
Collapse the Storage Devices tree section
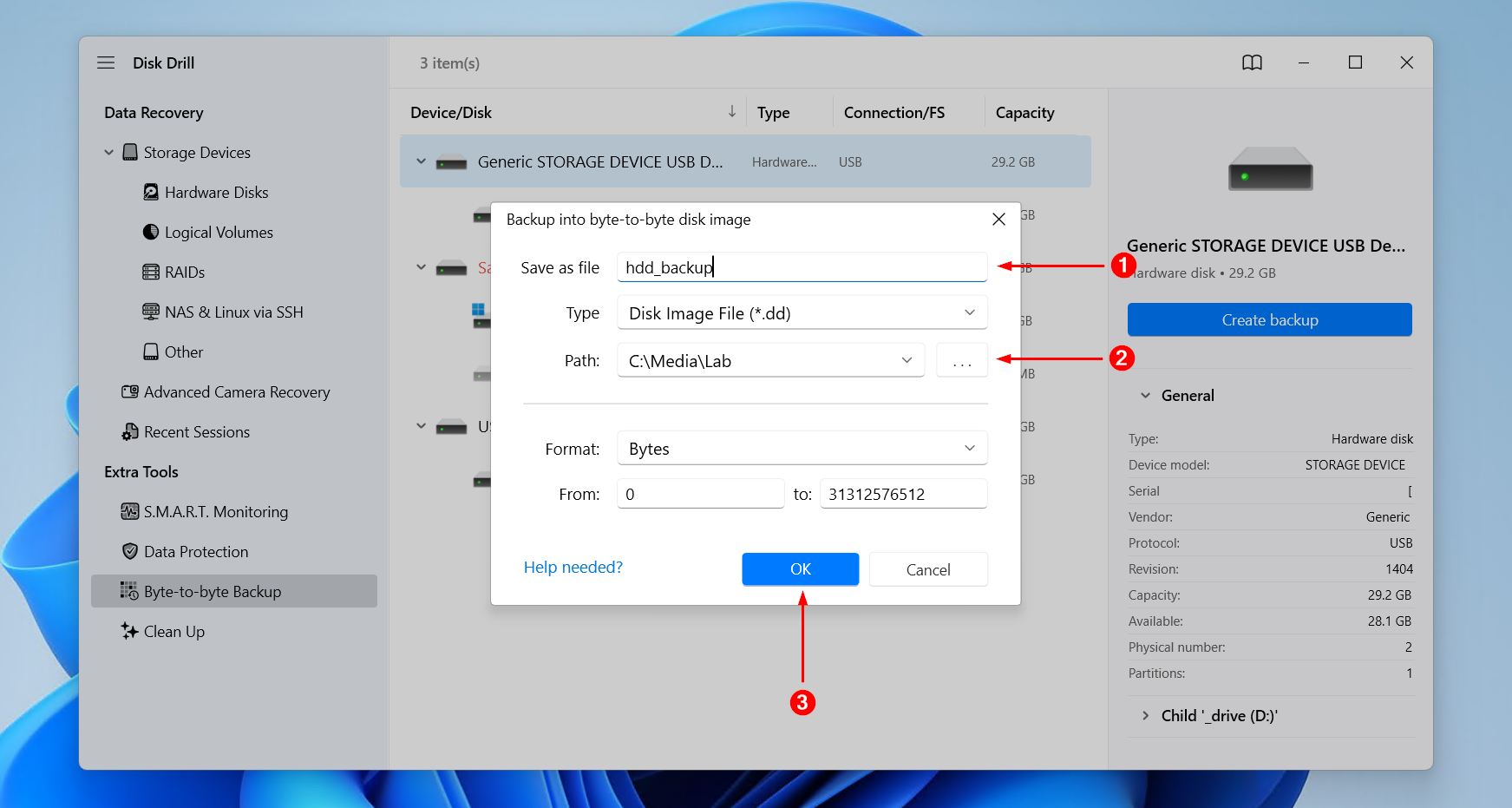(x=109, y=153)
